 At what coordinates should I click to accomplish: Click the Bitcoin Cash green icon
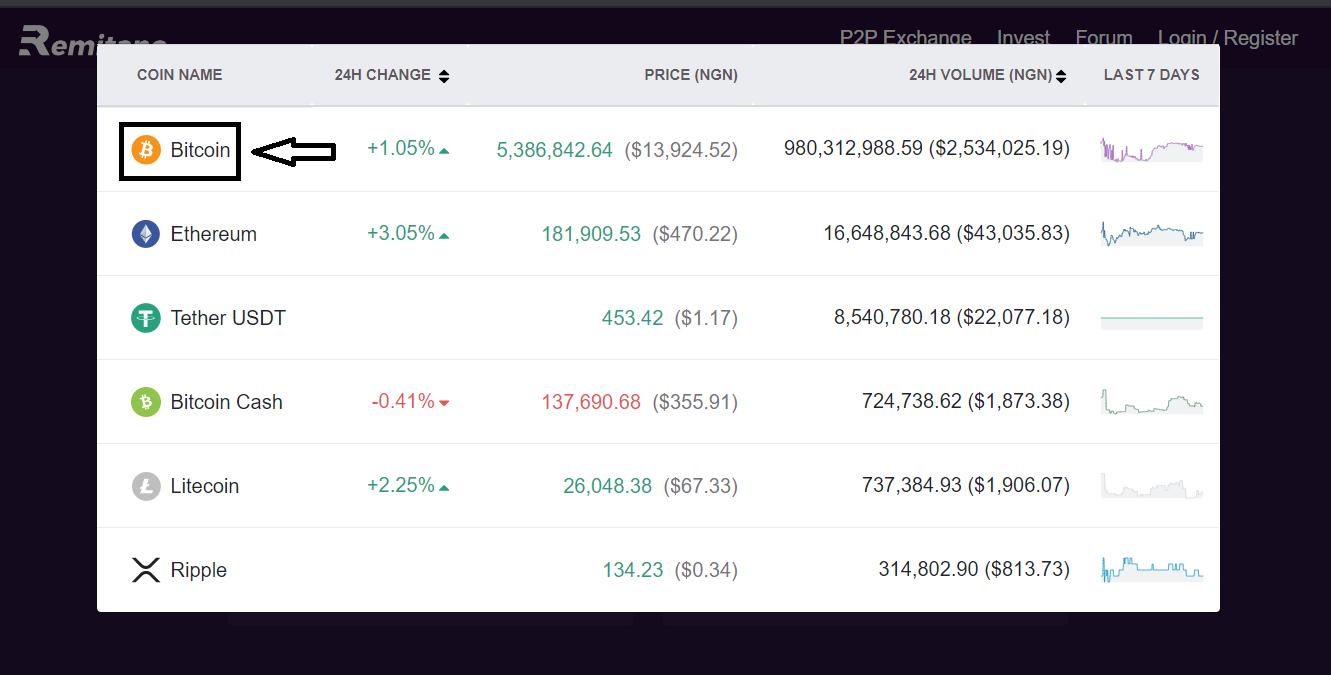pos(146,402)
